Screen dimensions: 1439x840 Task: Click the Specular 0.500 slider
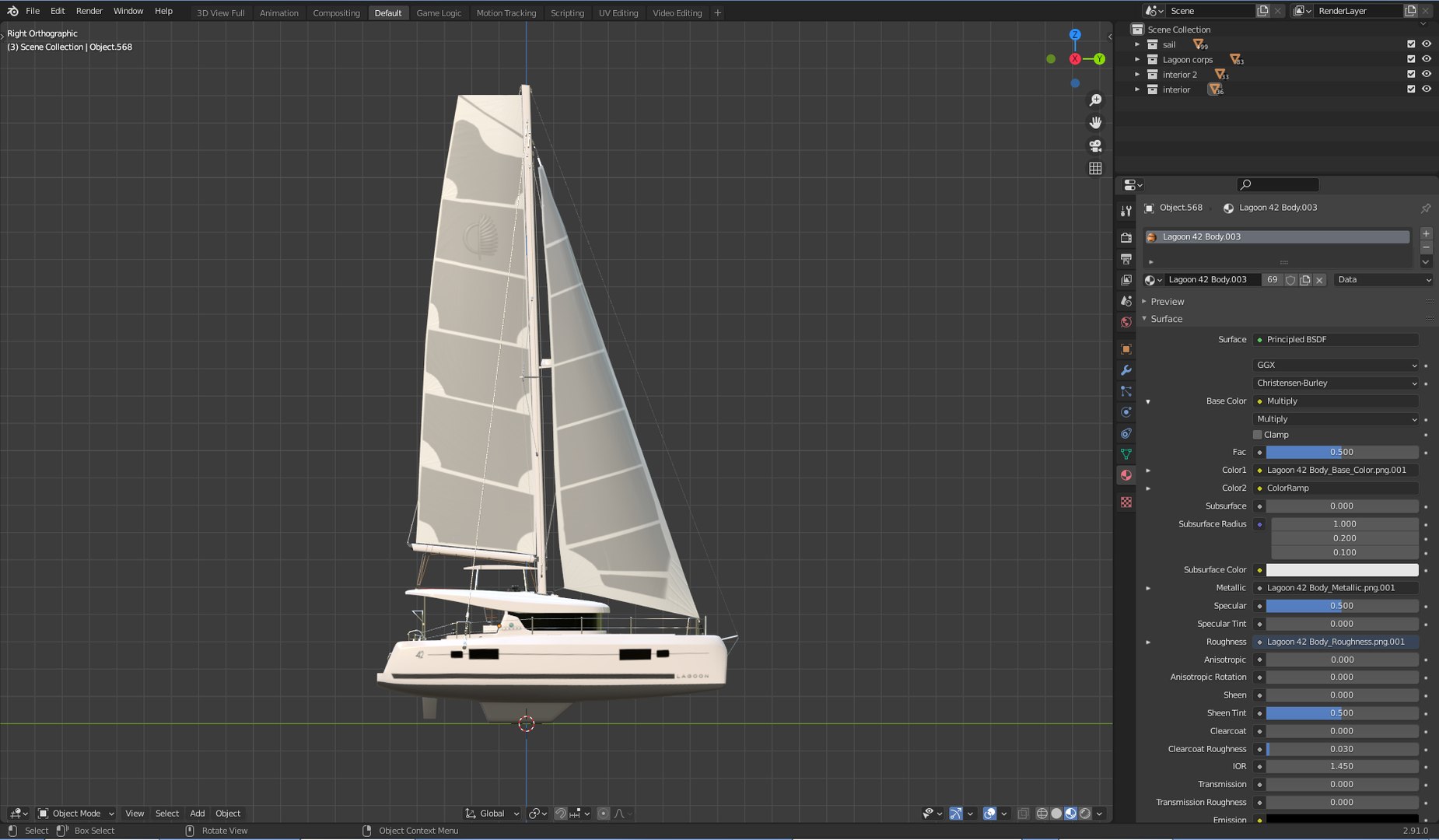click(x=1342, y=606)
